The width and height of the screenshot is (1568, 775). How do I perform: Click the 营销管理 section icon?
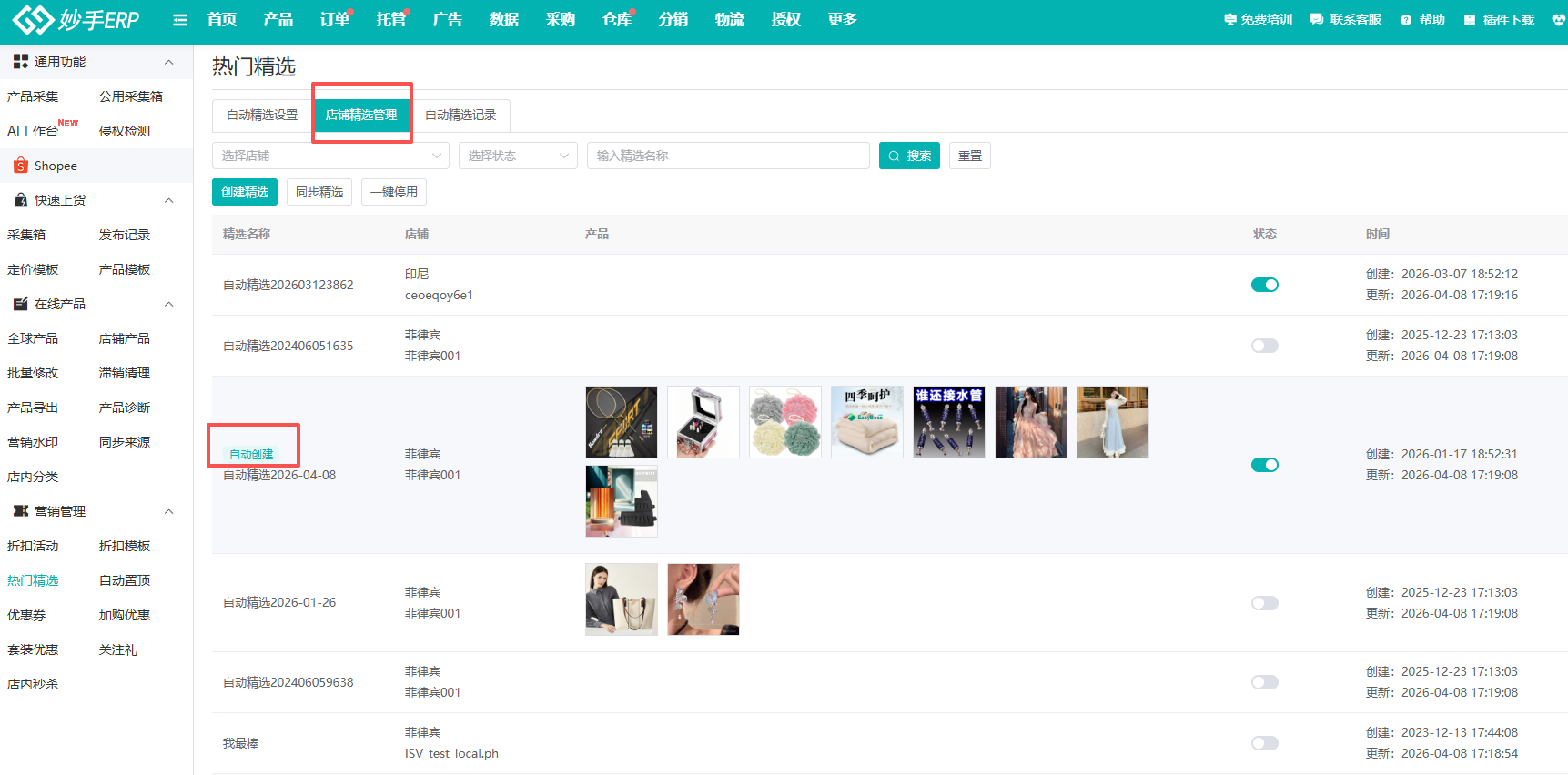pos(21,511)
